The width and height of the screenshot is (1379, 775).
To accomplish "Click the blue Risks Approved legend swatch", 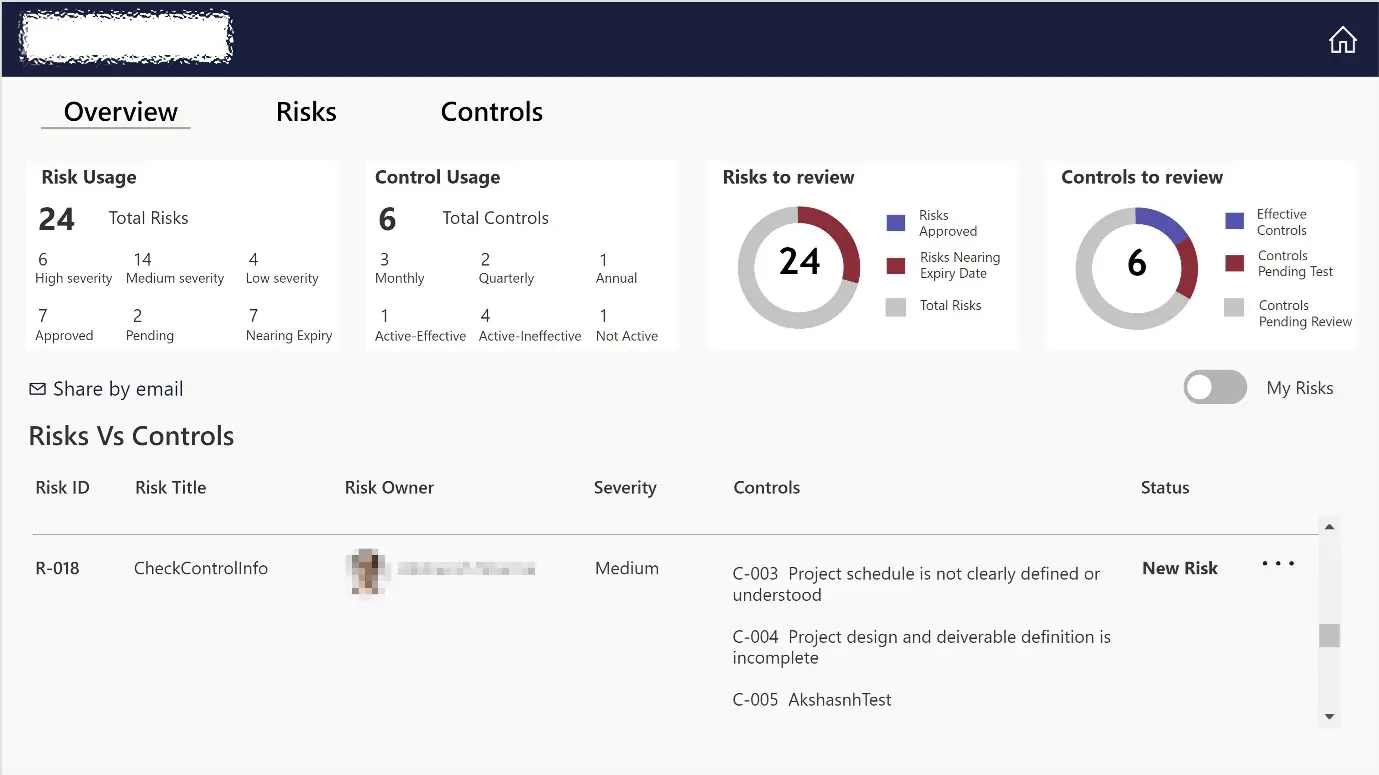I will click(895, 223).
